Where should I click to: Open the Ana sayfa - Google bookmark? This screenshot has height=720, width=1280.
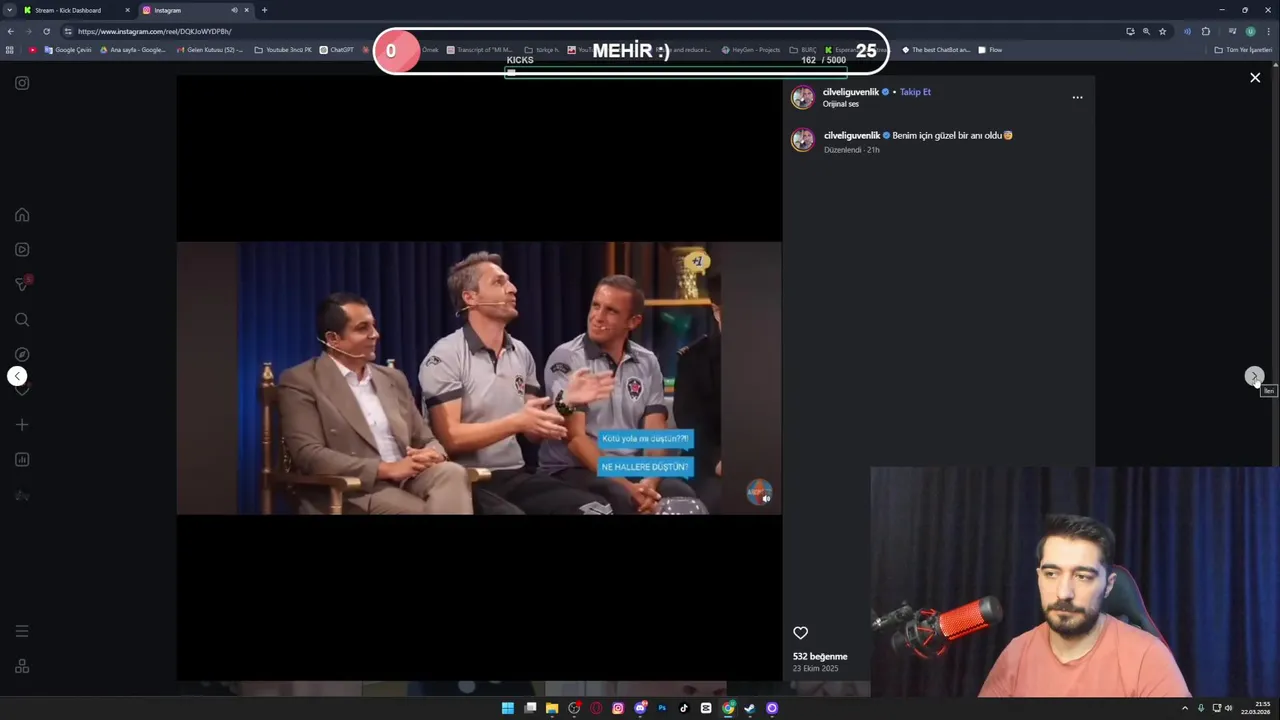(133, 50)
